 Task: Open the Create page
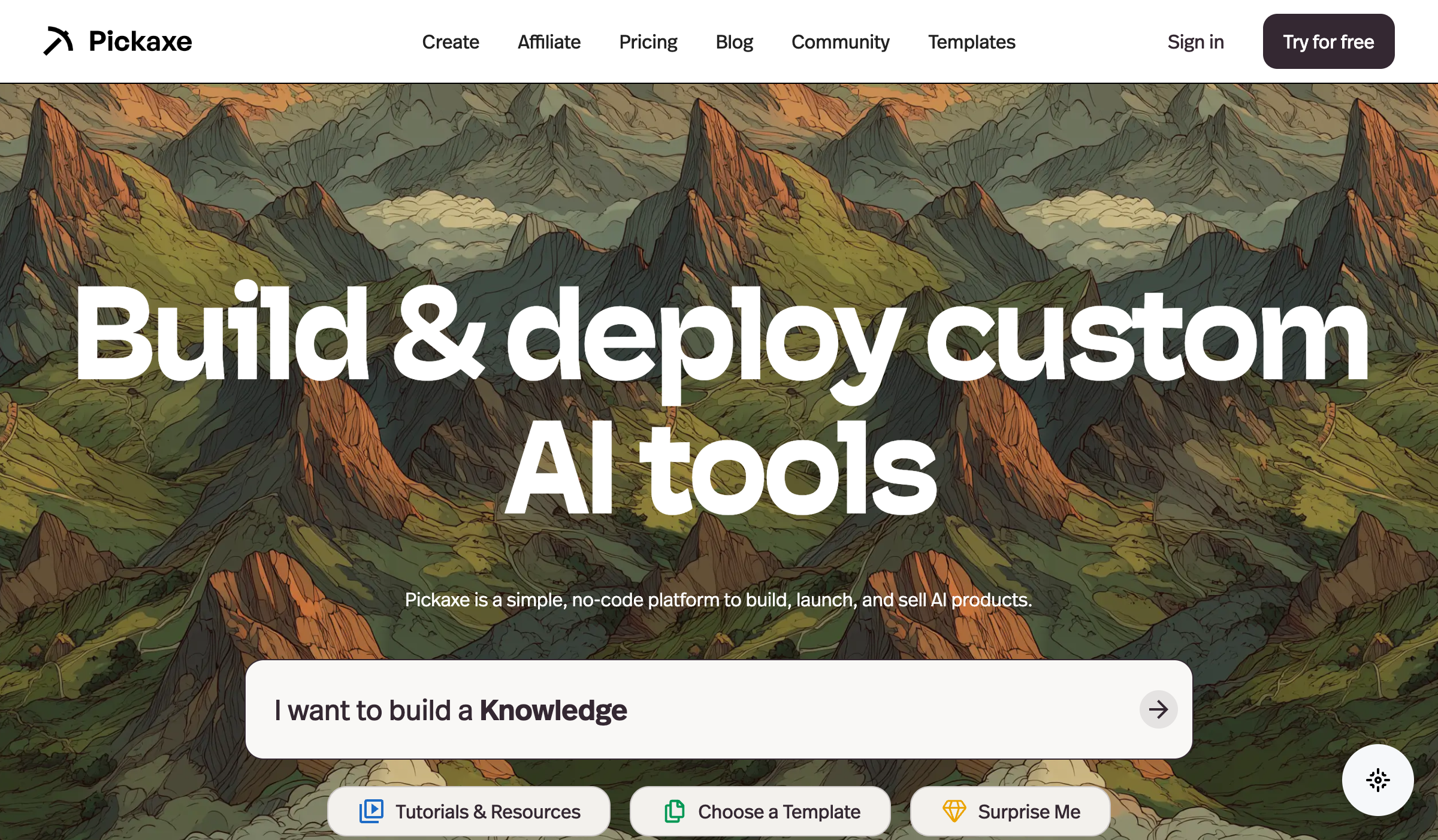451,42
